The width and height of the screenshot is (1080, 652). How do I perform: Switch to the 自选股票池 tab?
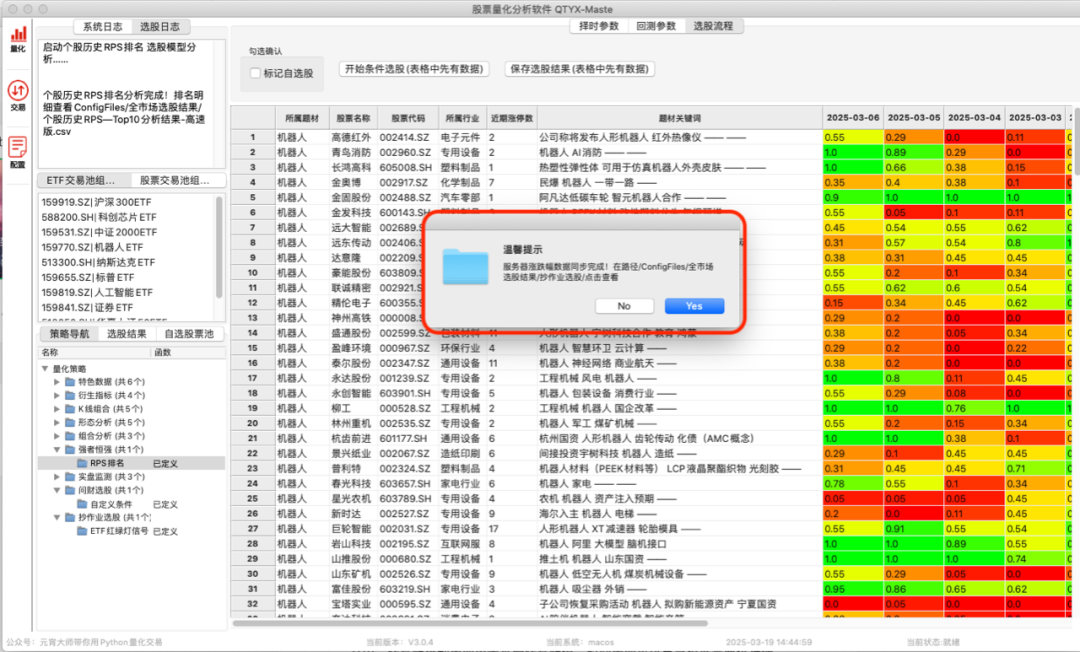tap(189, 333)
